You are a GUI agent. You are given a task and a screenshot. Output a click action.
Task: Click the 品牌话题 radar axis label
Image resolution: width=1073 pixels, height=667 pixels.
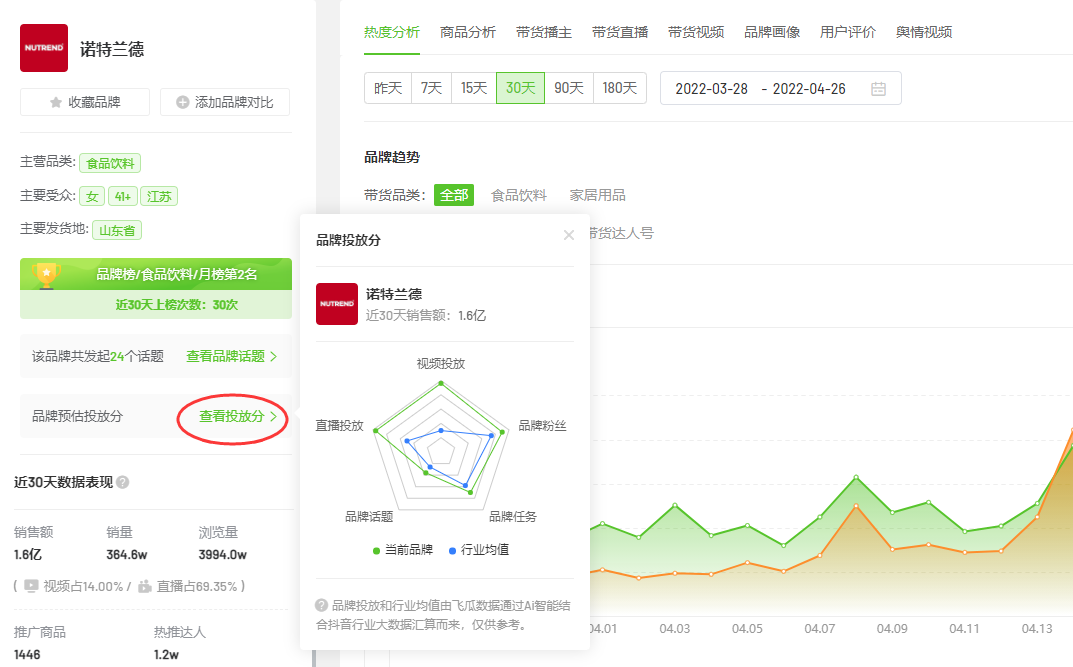coord(369,516)
